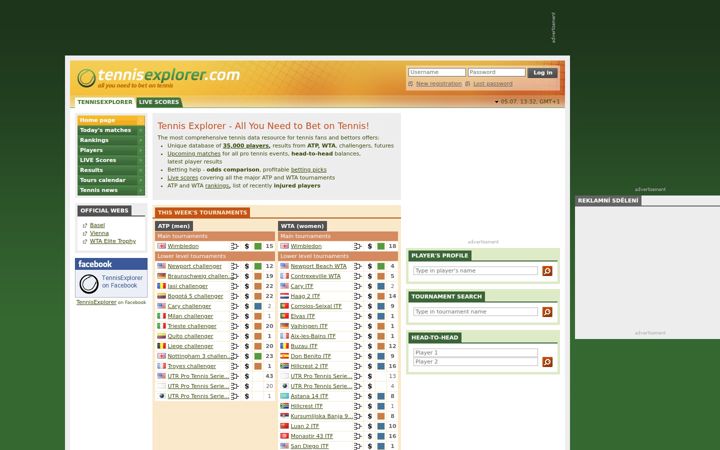Open Results in the side menu
The image size is (720, 450).
(x=111, y=170)
